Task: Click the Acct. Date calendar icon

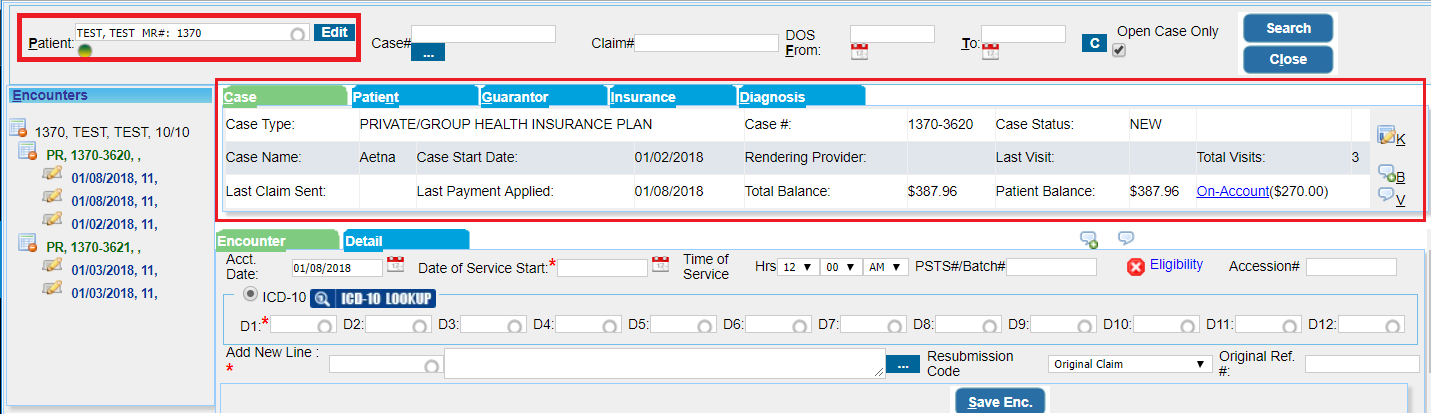Action: point(395,266)
